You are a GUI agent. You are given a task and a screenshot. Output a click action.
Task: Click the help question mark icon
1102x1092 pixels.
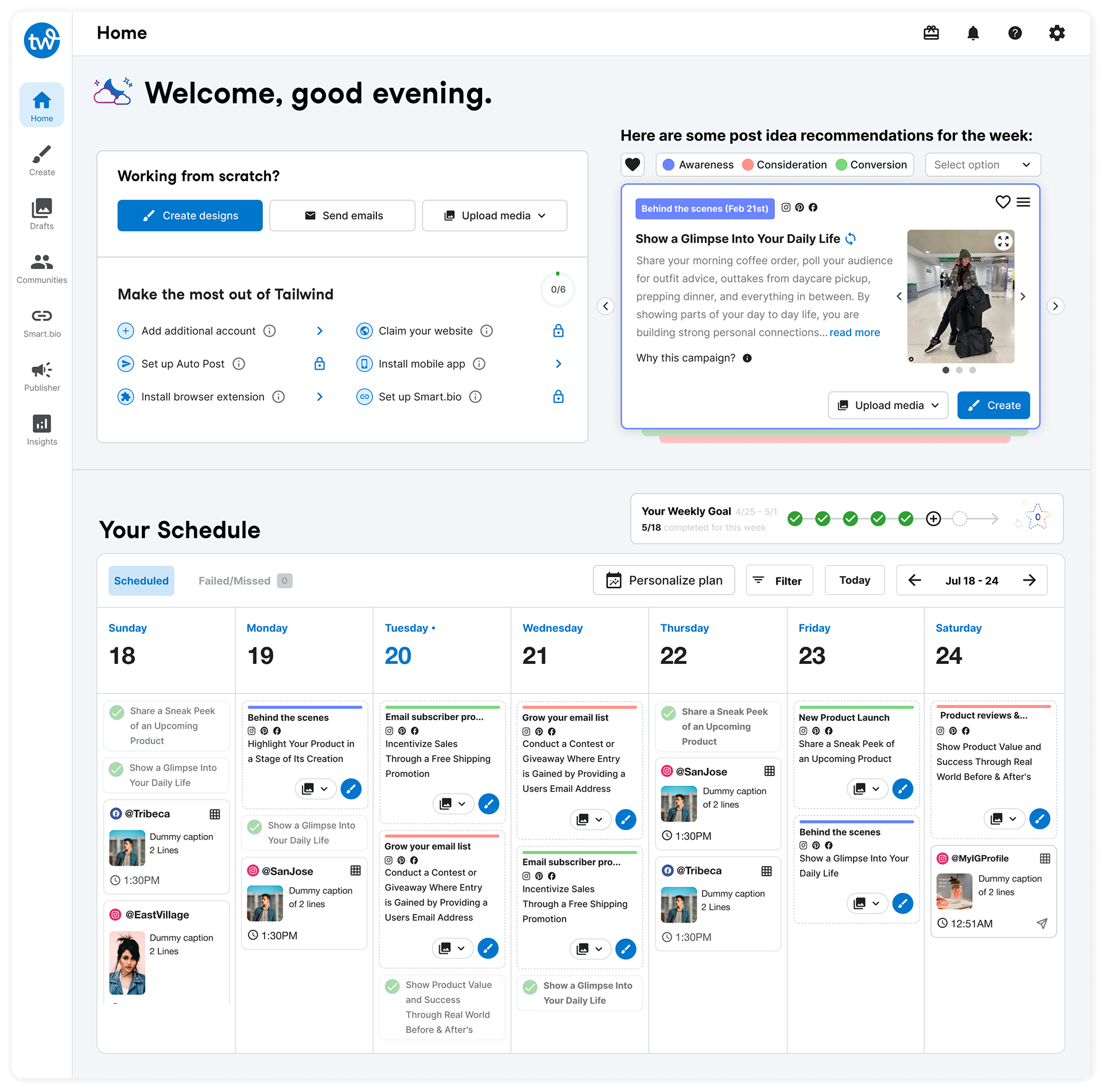pyautogui.click(x=1015, y=33)
